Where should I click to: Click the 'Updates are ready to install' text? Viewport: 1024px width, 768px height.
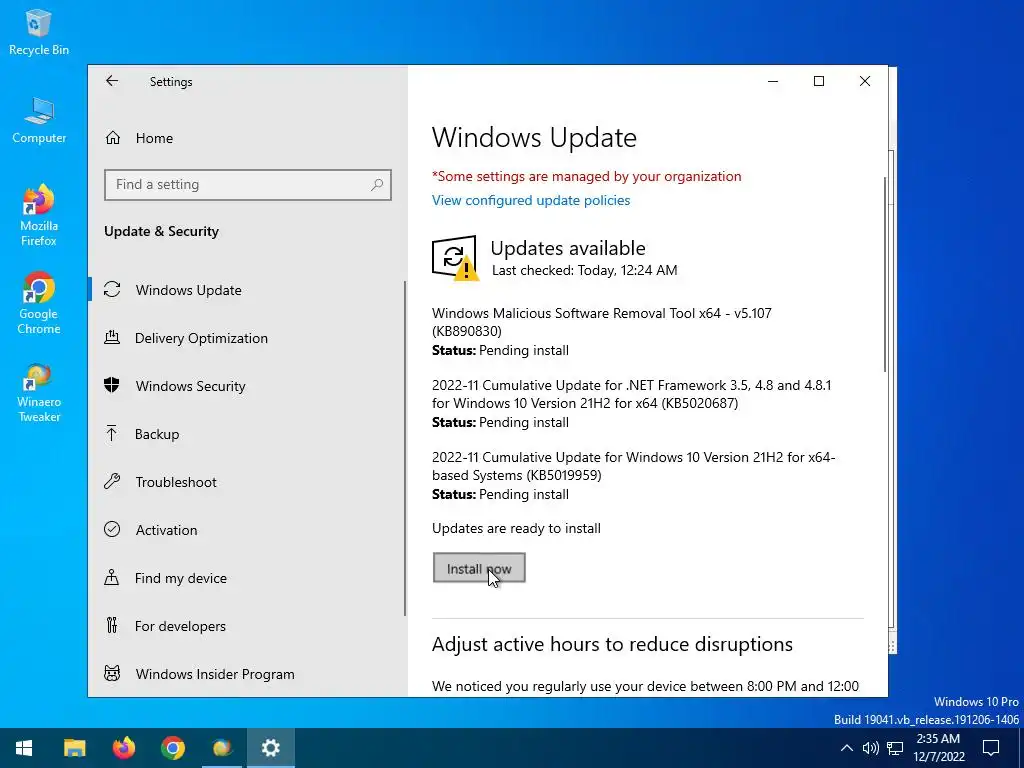(x=516, y=528)
